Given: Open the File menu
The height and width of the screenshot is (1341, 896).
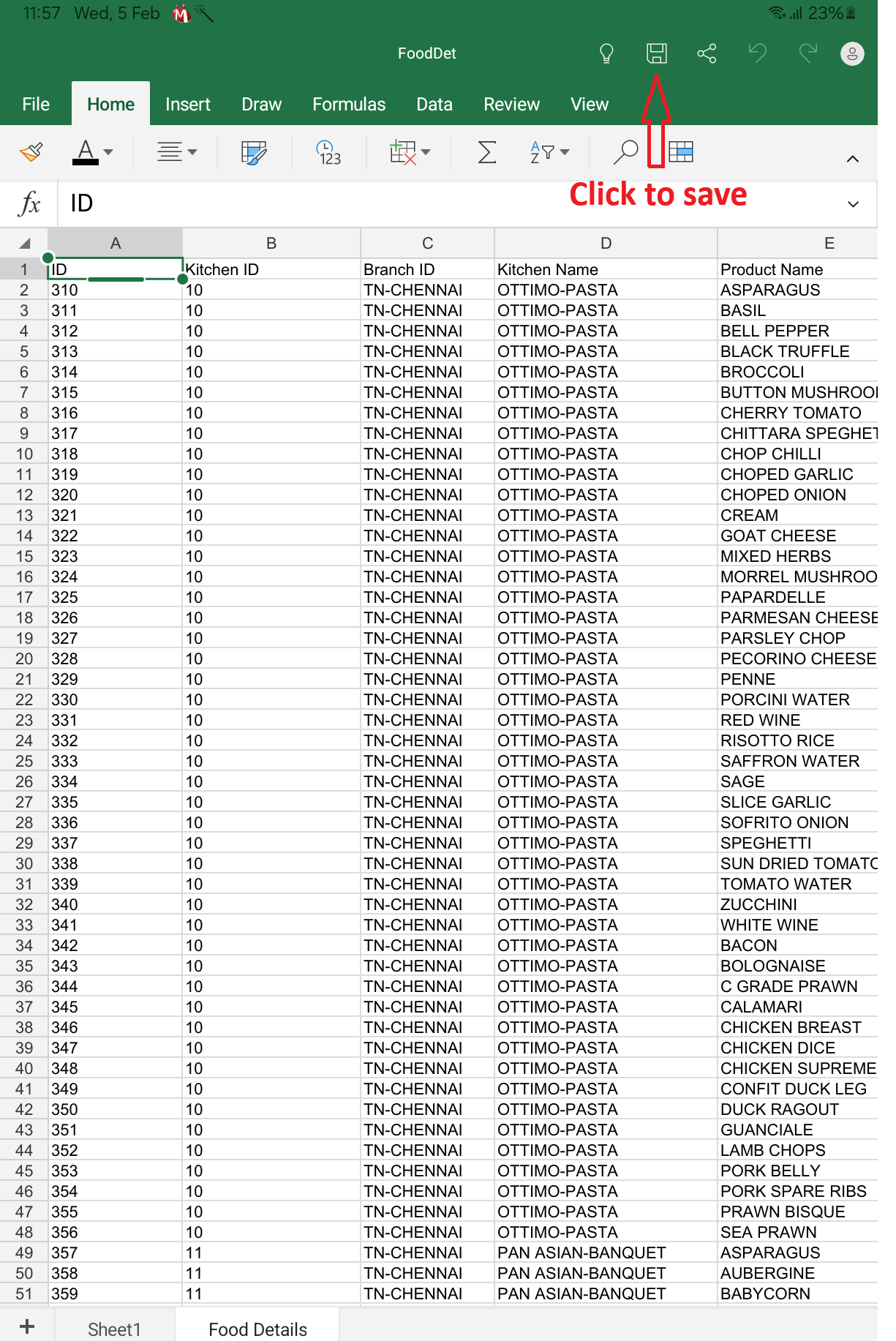Looking at the screenshot, I should [x=36, y=104].
